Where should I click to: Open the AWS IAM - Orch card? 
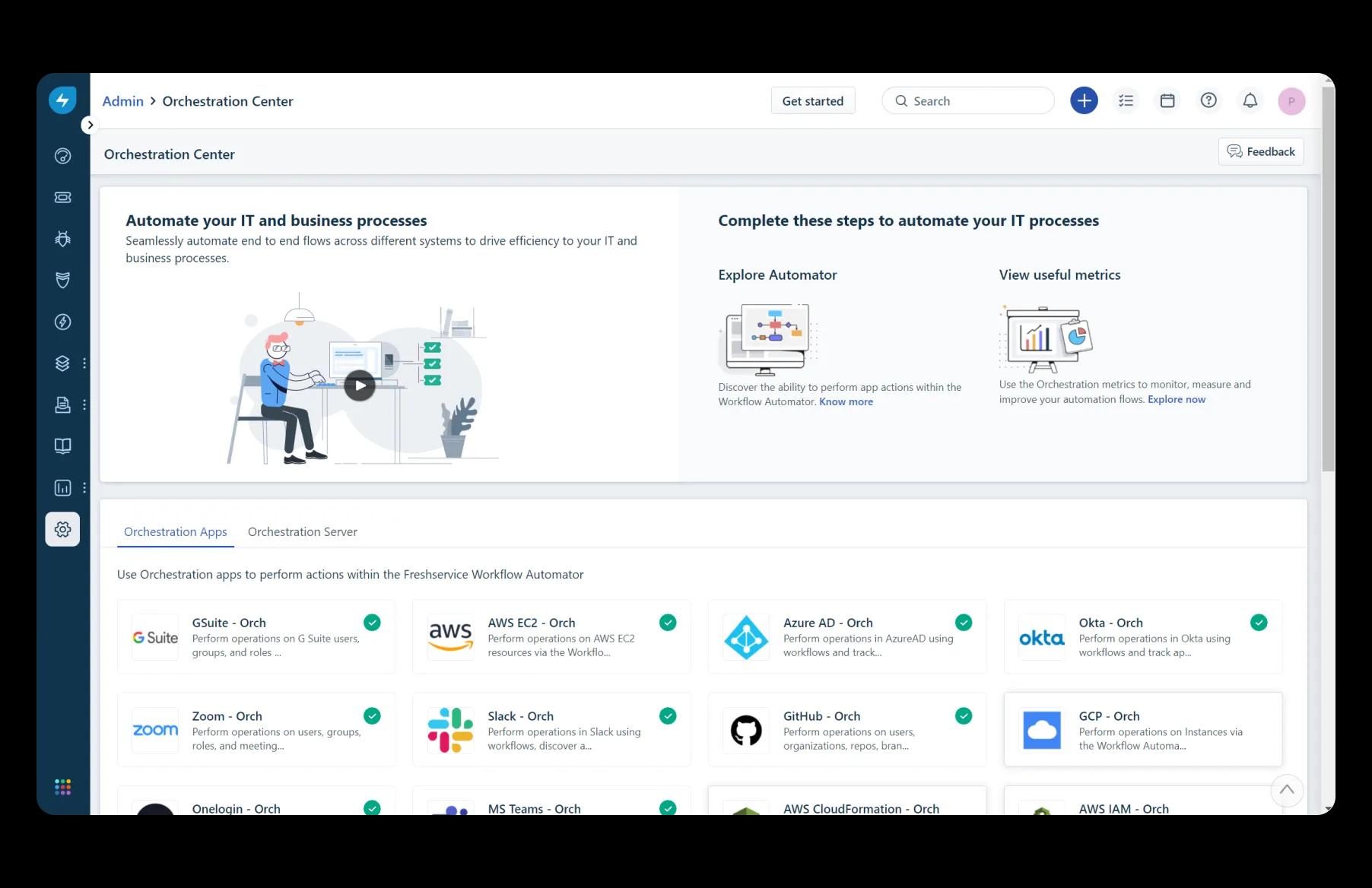point(1142,801)
